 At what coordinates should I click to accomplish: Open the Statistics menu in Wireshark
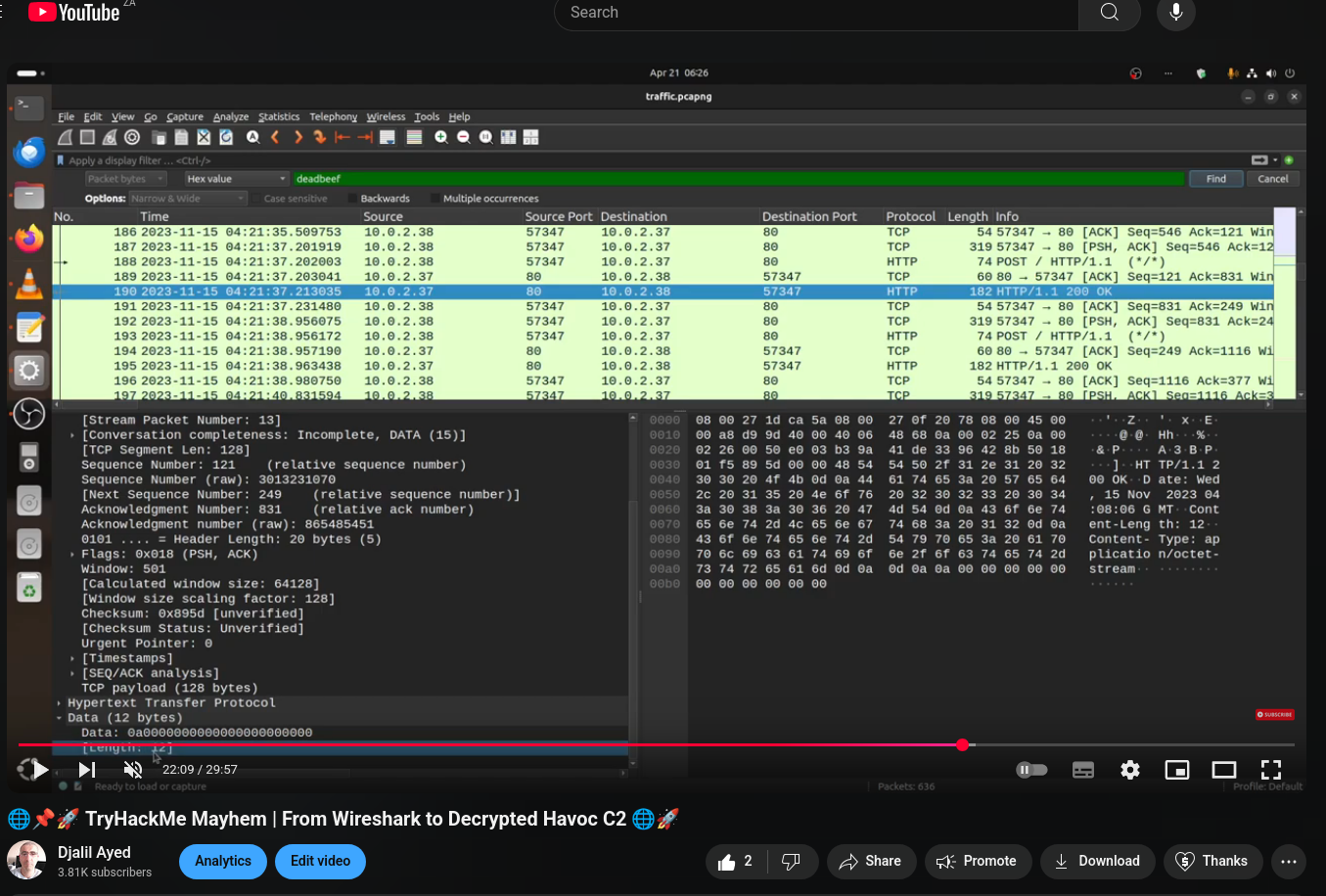tap(279, 116)
